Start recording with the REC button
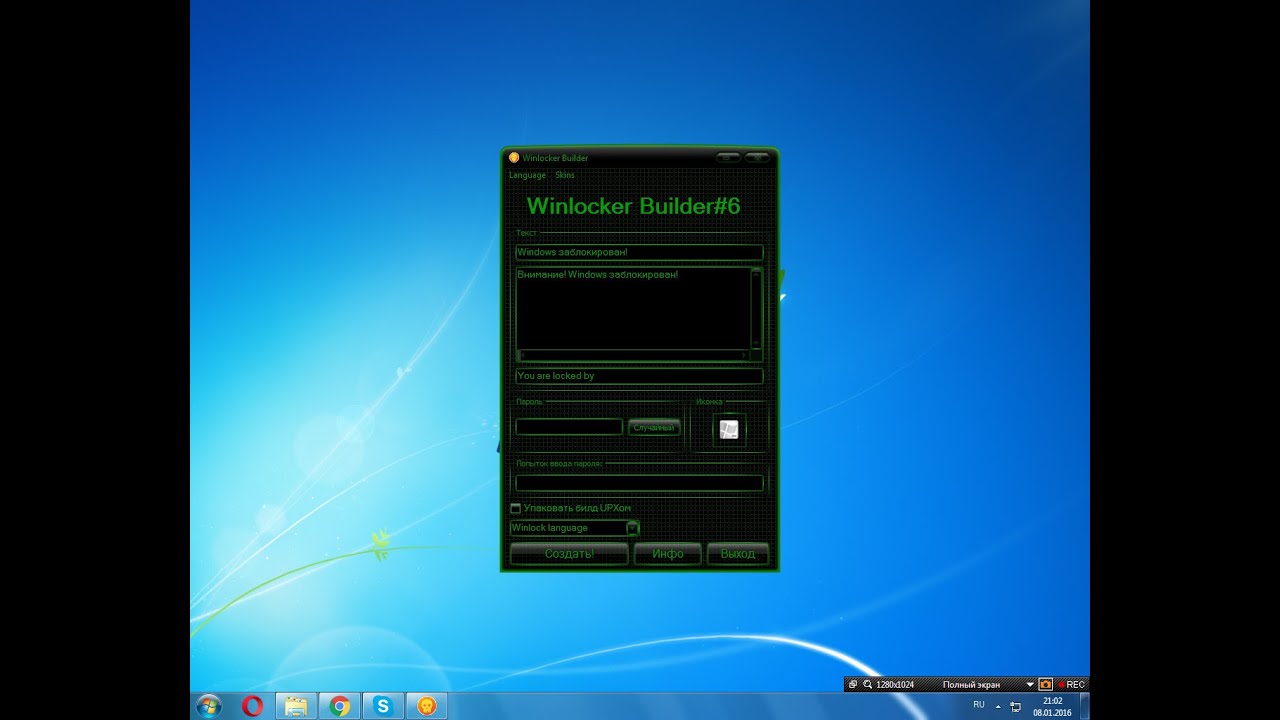Image resolution: width=1280 pixels, height=720 pixels. coord(1071,684)
